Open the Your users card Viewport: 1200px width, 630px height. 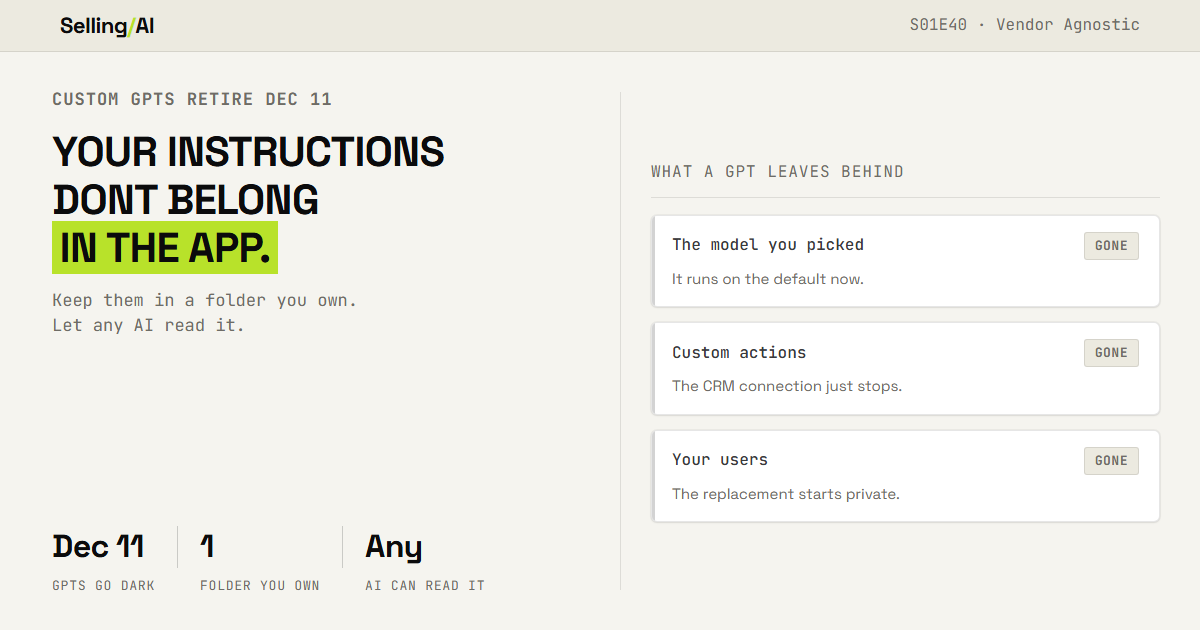[x=905, y=476]
